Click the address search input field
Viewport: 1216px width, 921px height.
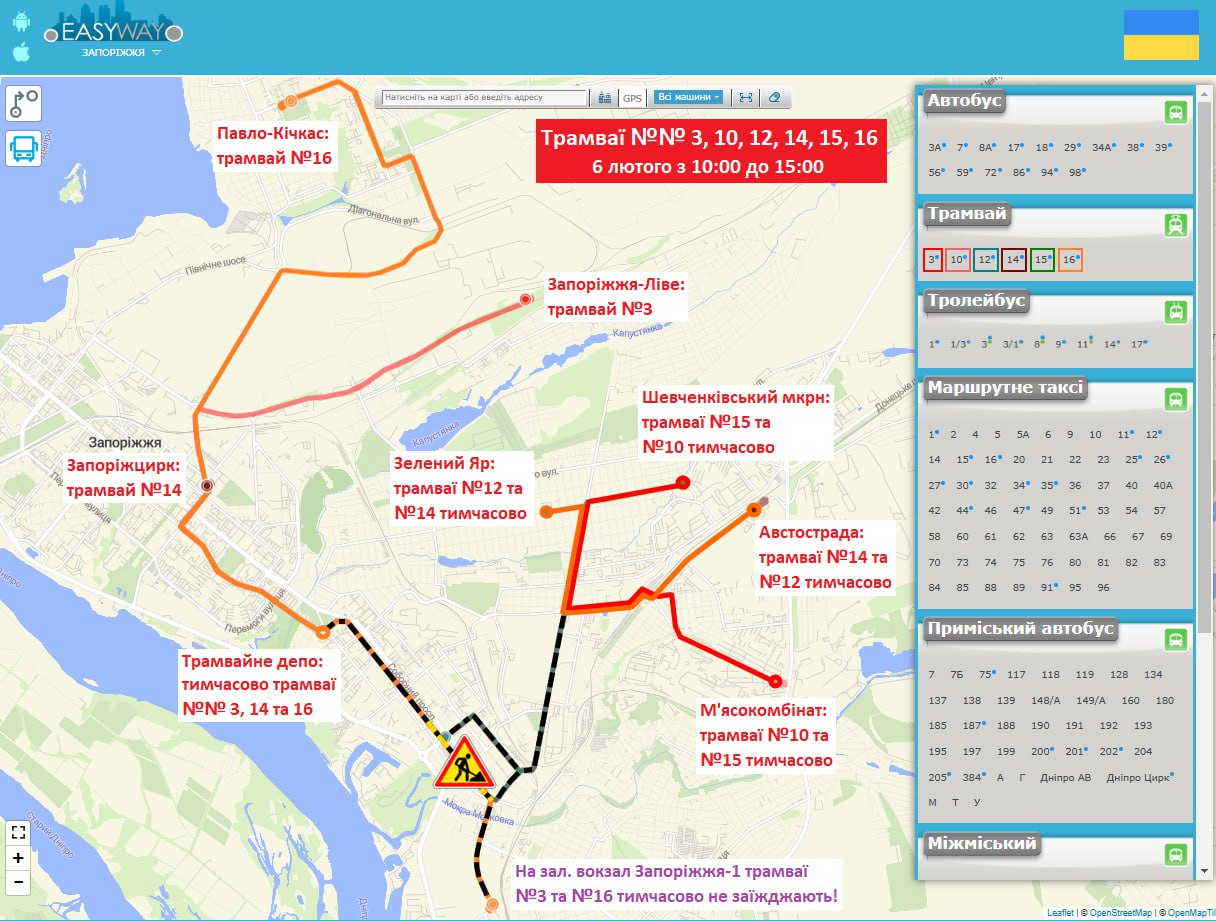pos(486,98)
